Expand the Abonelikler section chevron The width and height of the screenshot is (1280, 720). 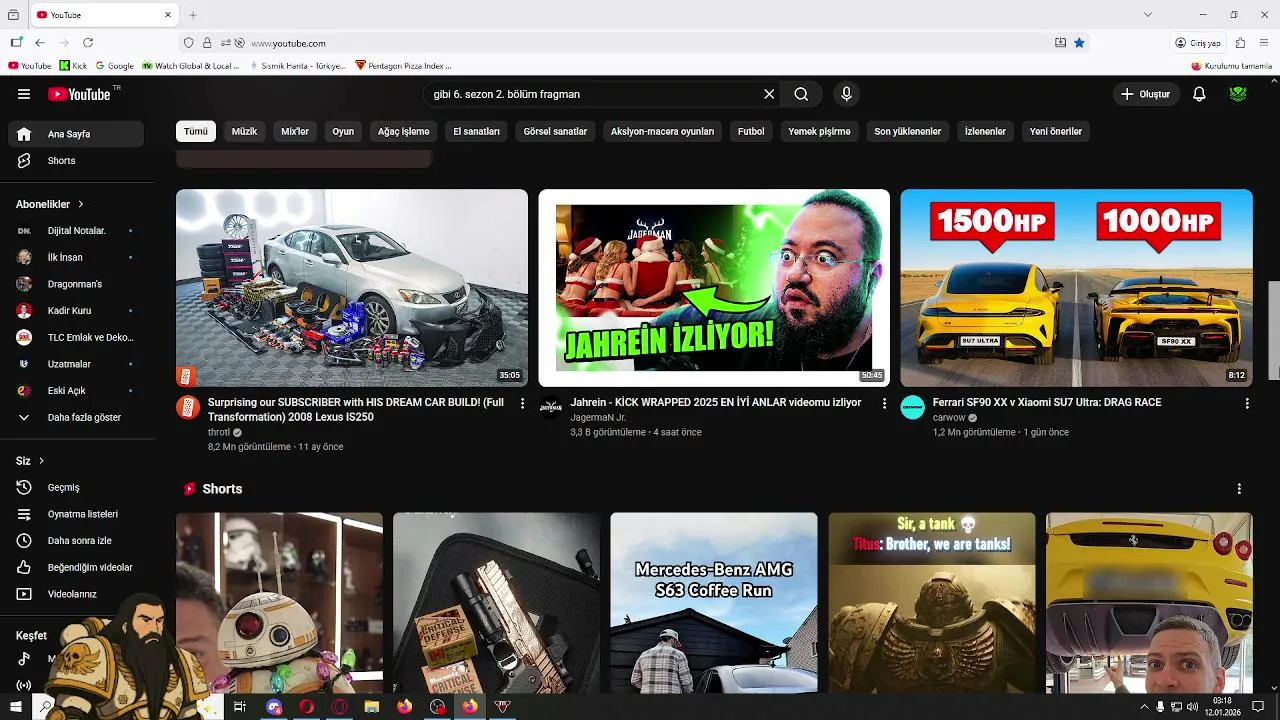coord(81,204)
